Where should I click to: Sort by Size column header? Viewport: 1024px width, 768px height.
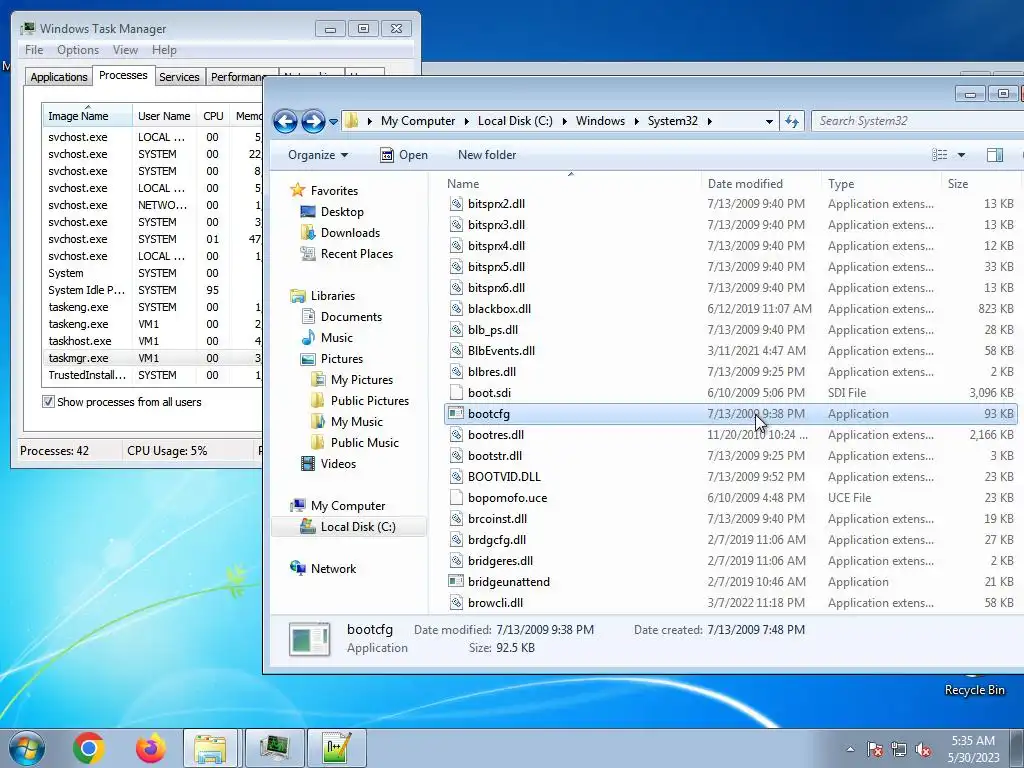pos(980,184)
